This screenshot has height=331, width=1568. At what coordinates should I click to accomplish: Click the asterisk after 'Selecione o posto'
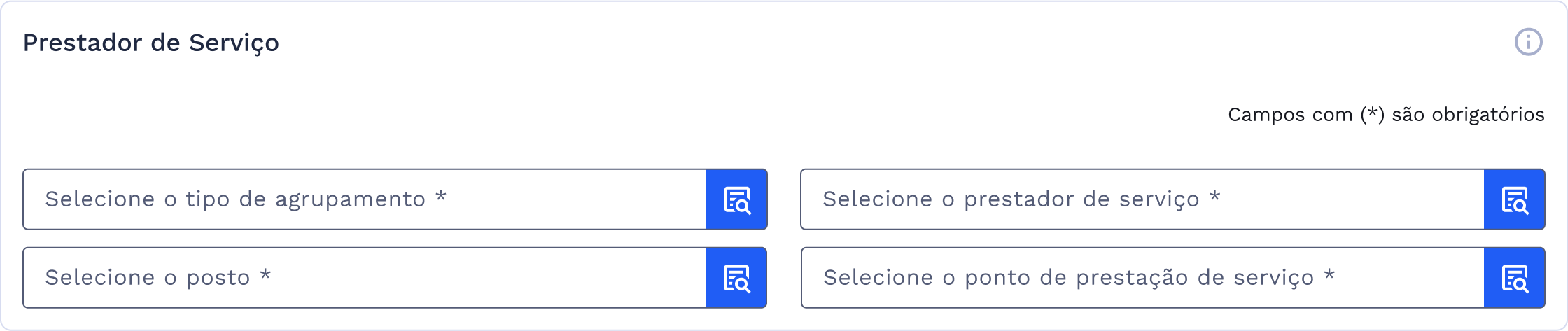[265, 276]
